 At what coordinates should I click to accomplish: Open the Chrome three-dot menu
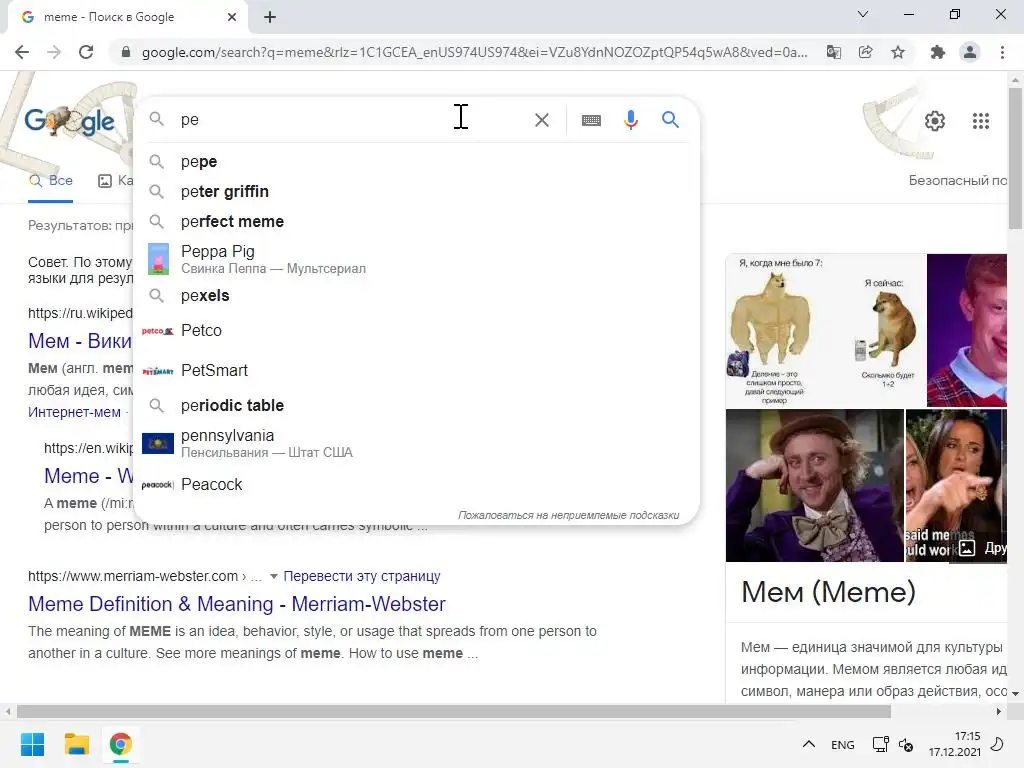pyautogui.click(x=1002, y=52)
